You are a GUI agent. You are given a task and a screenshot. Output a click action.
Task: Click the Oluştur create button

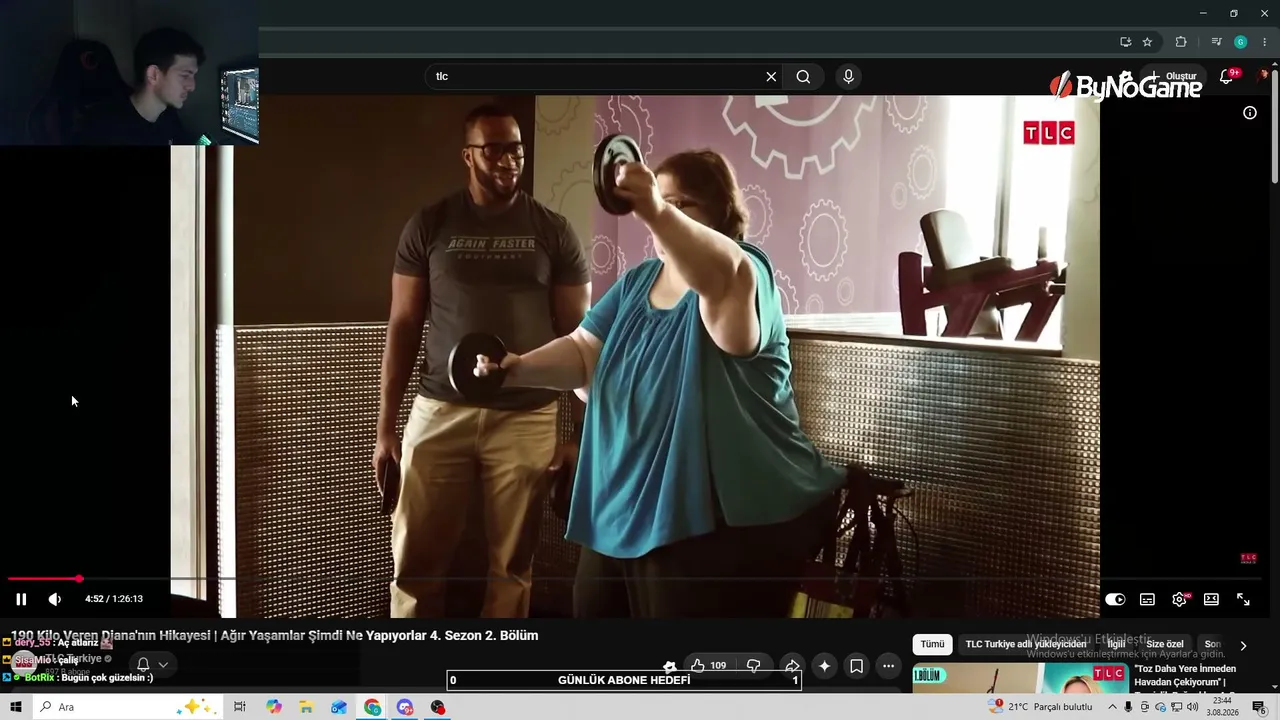1171,77
